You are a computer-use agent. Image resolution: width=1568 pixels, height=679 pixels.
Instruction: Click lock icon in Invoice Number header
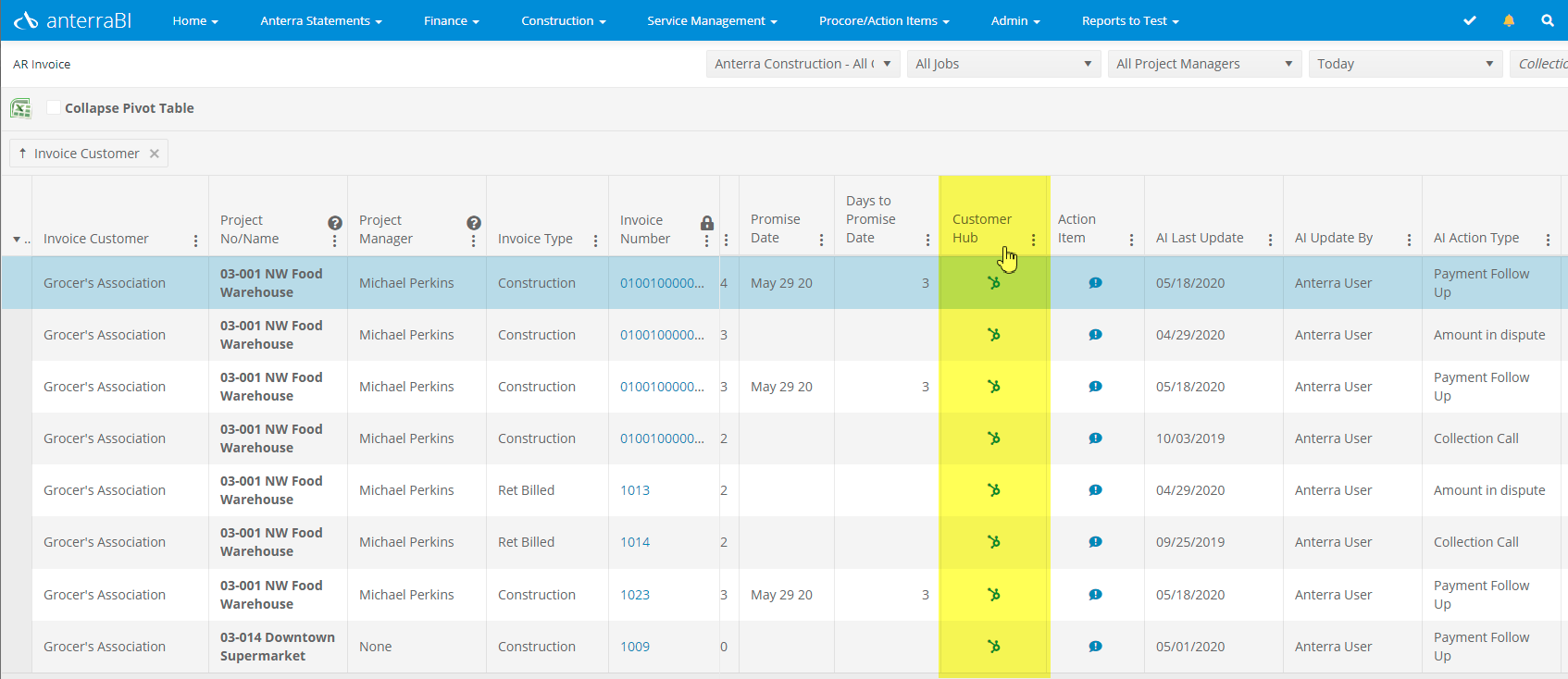point(707,223)
